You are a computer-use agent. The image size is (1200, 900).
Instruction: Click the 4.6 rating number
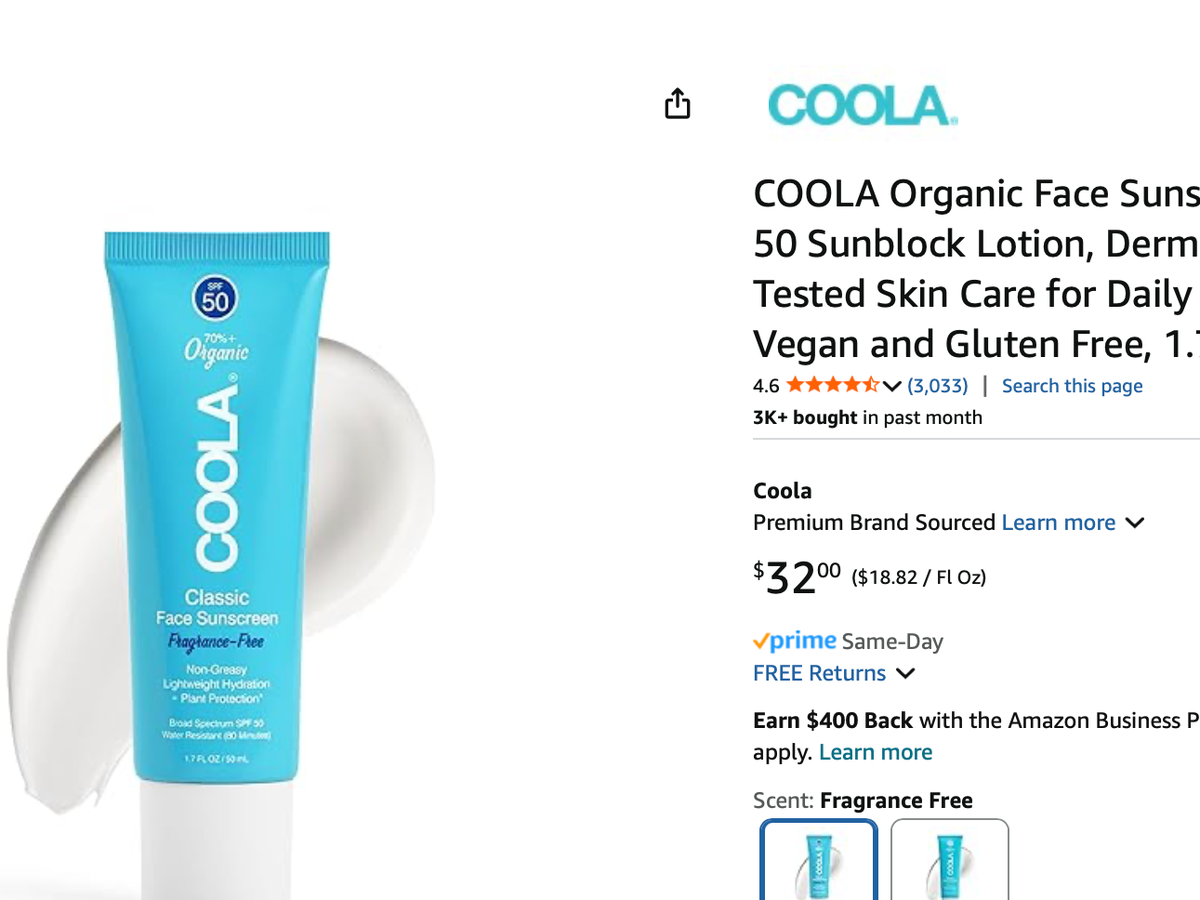pos(766,386)
